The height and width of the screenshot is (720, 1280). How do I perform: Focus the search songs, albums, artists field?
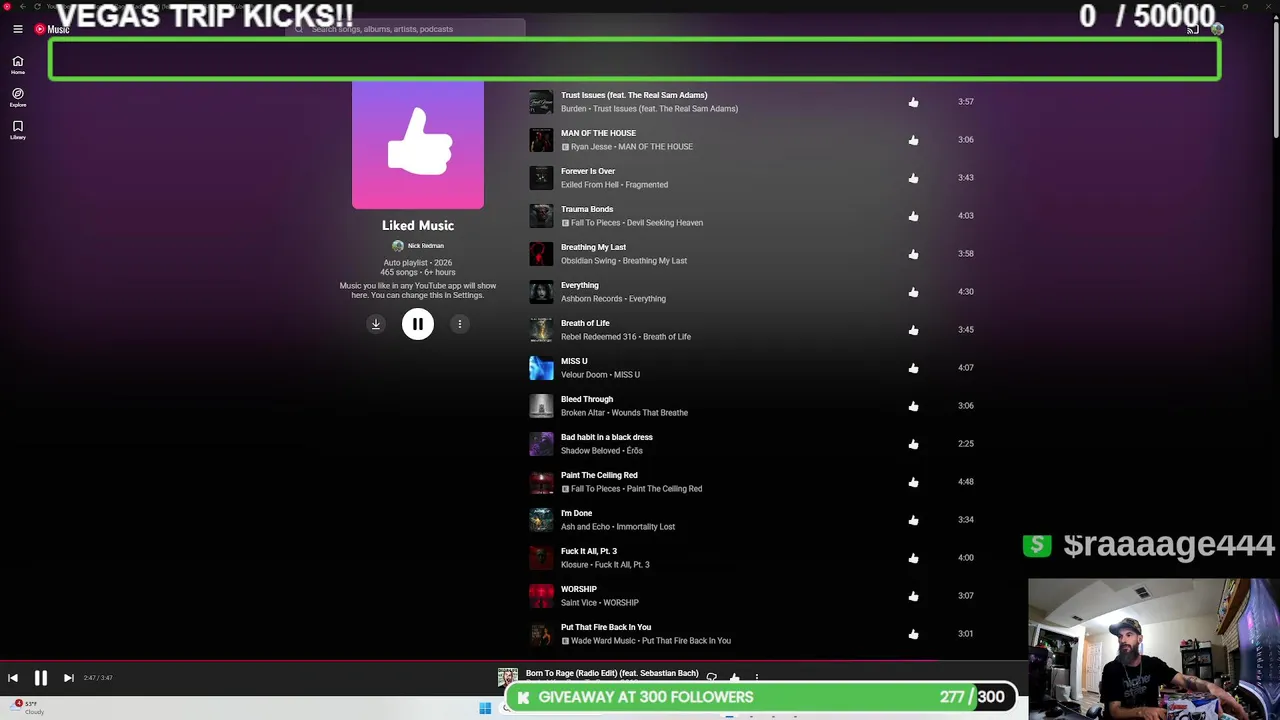pos(405,29)
